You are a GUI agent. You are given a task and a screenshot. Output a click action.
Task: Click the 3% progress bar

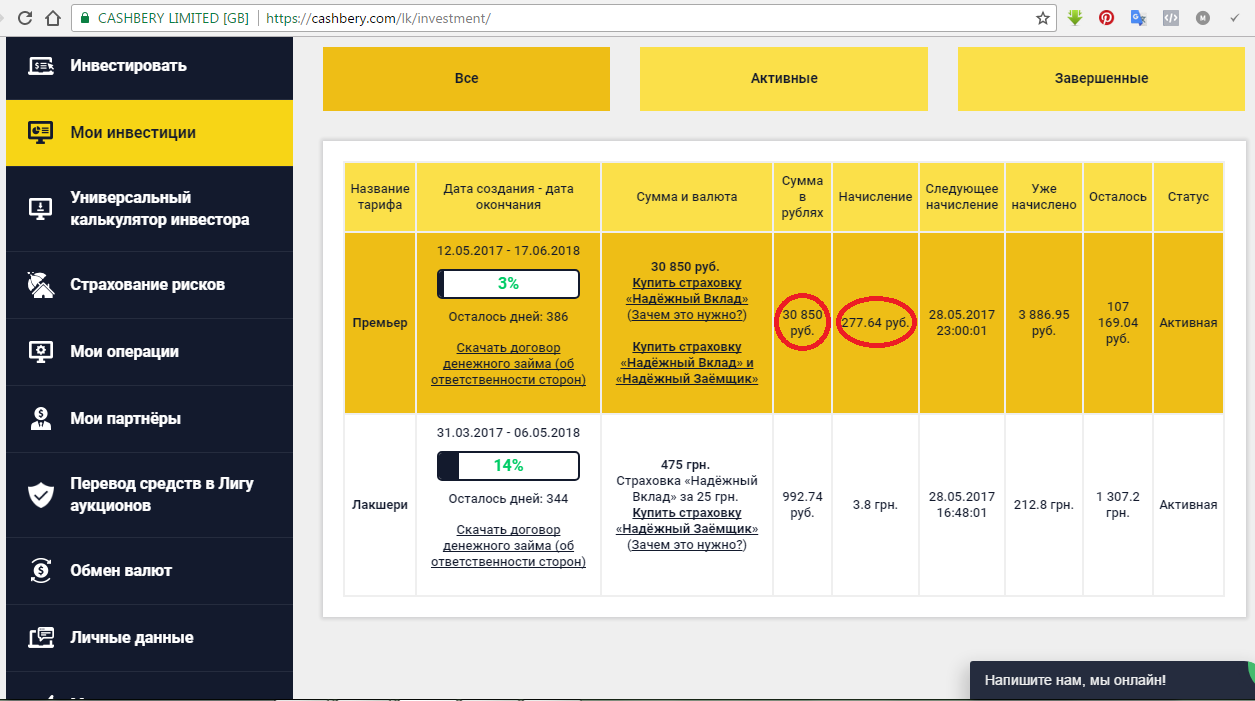508,283
